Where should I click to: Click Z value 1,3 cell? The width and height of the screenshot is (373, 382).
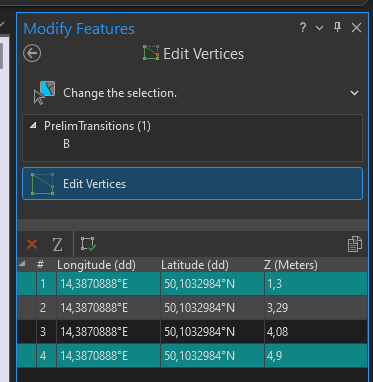(316, 284)
